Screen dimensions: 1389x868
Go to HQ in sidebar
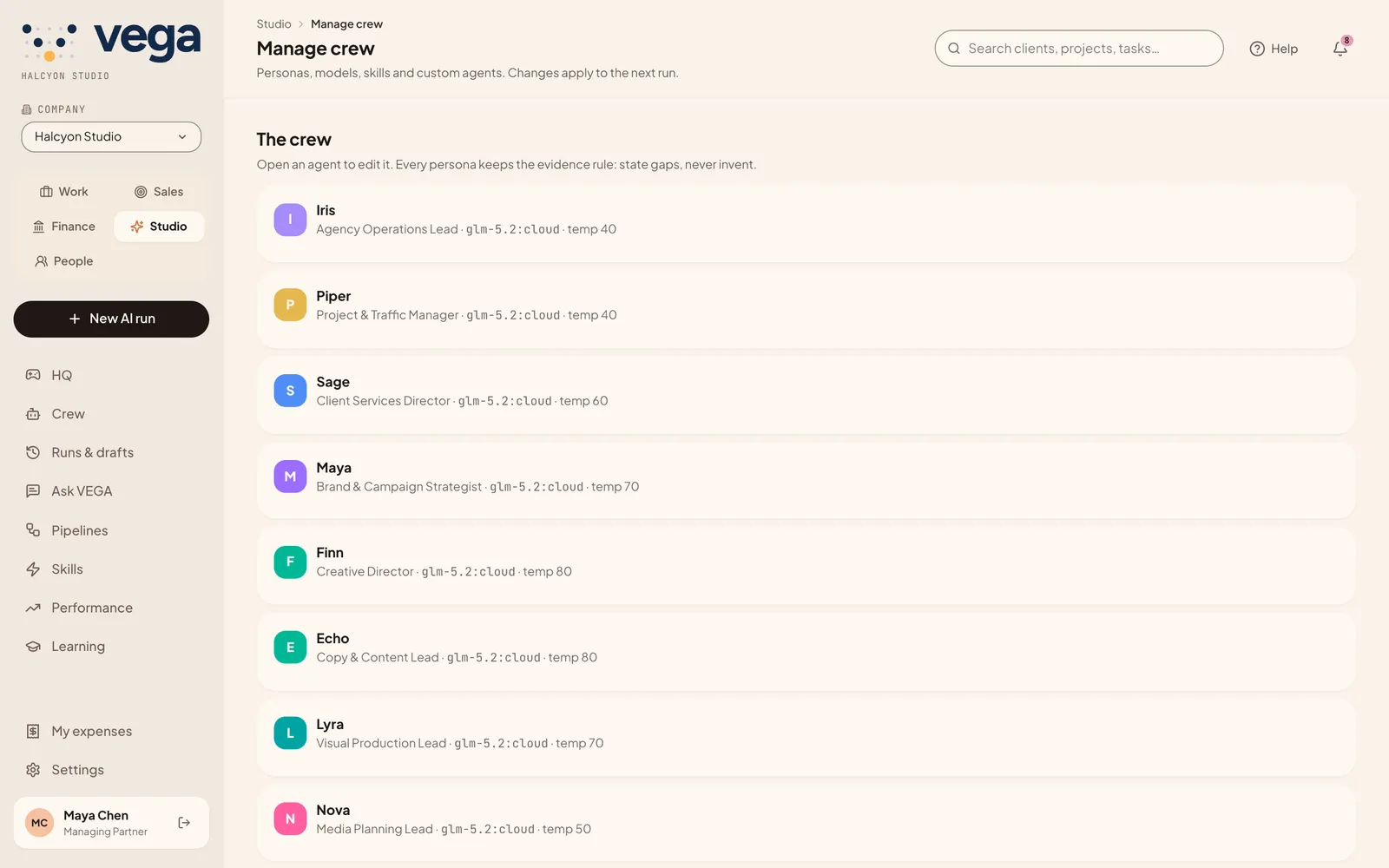[111, 375]
